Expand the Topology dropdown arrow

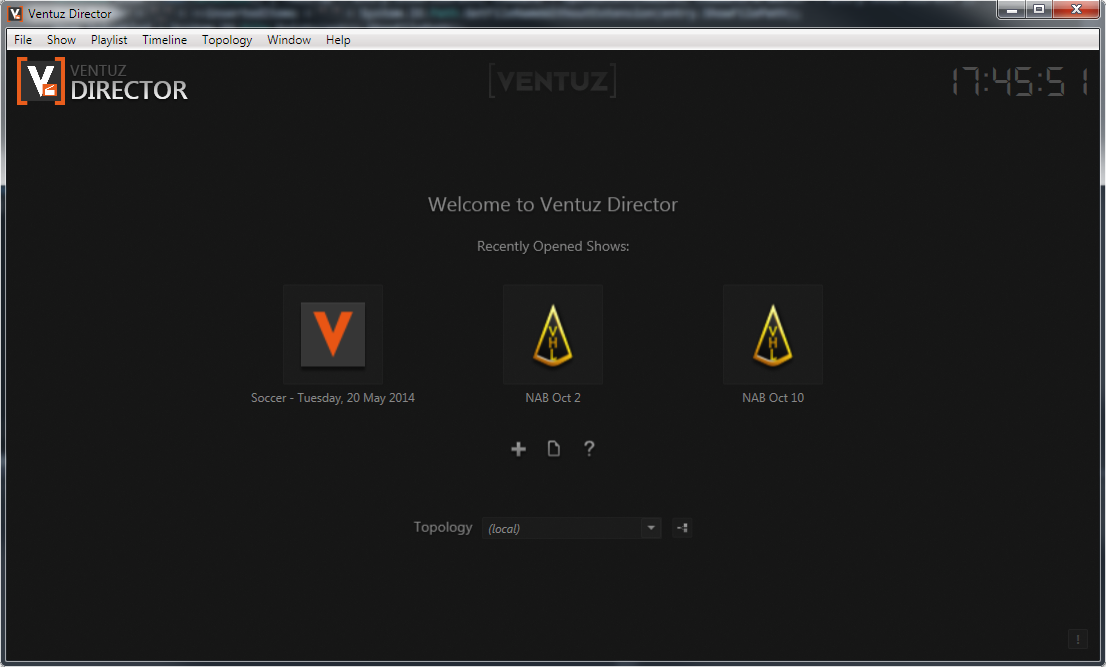pyautogui.click(x=651, y=528)
